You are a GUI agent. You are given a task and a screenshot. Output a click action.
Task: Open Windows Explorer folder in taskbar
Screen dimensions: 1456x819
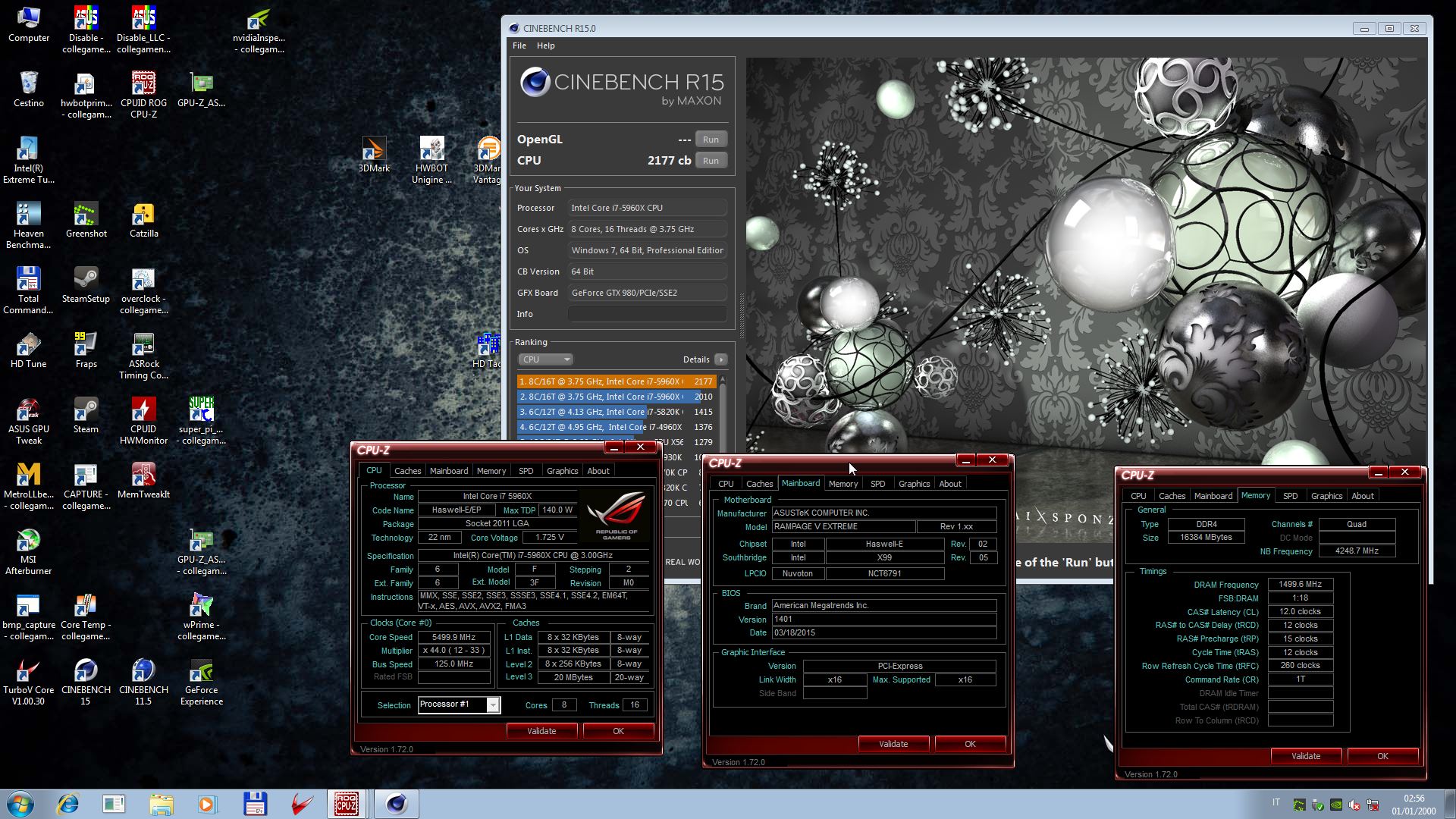pos(161,804)
